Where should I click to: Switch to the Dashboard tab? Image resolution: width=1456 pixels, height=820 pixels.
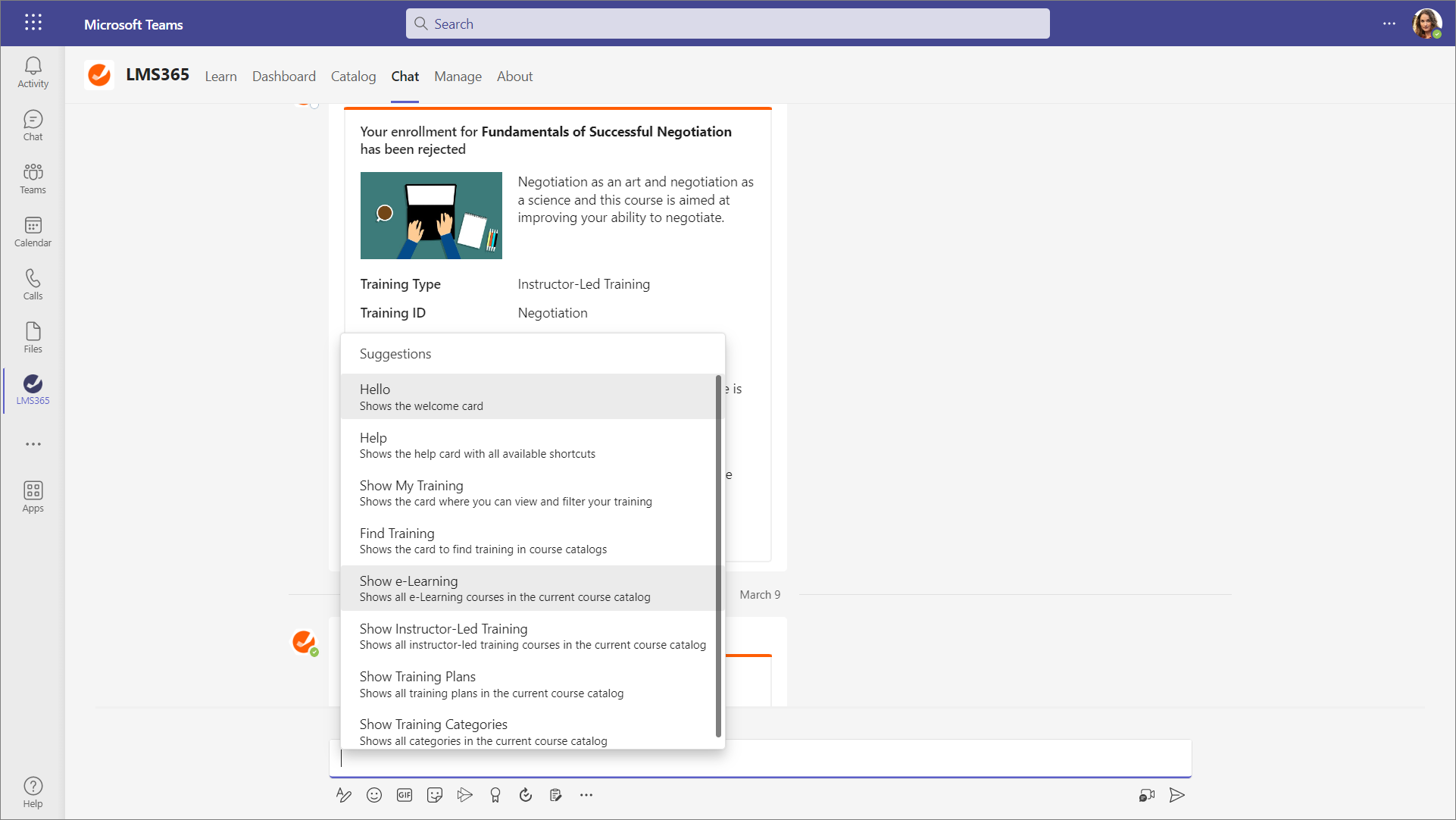click(283, 77)
